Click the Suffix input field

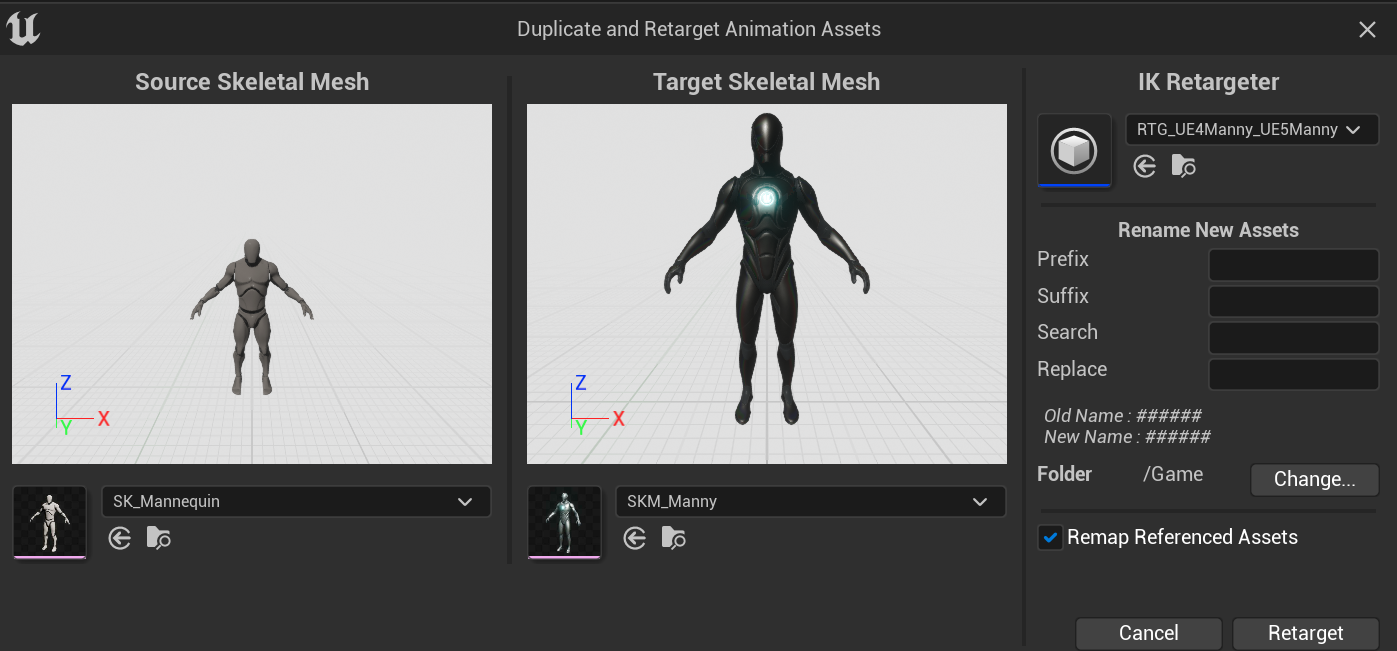coord(1294,301)
